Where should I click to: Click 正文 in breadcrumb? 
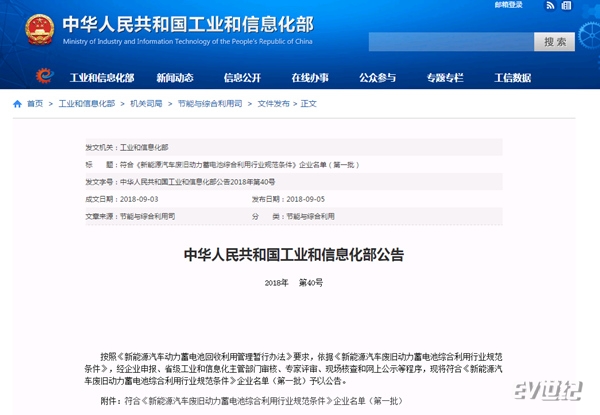tap(308, 104)
